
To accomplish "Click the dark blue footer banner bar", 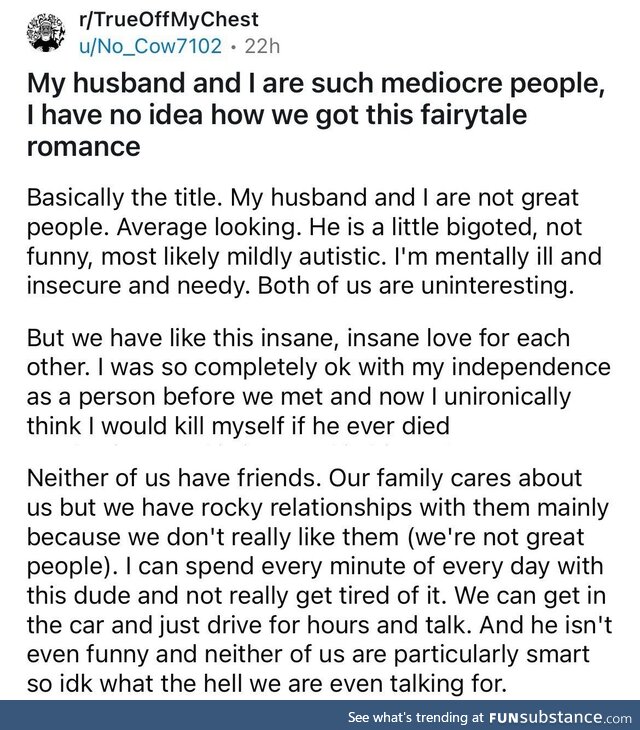I will pos(320,715).
